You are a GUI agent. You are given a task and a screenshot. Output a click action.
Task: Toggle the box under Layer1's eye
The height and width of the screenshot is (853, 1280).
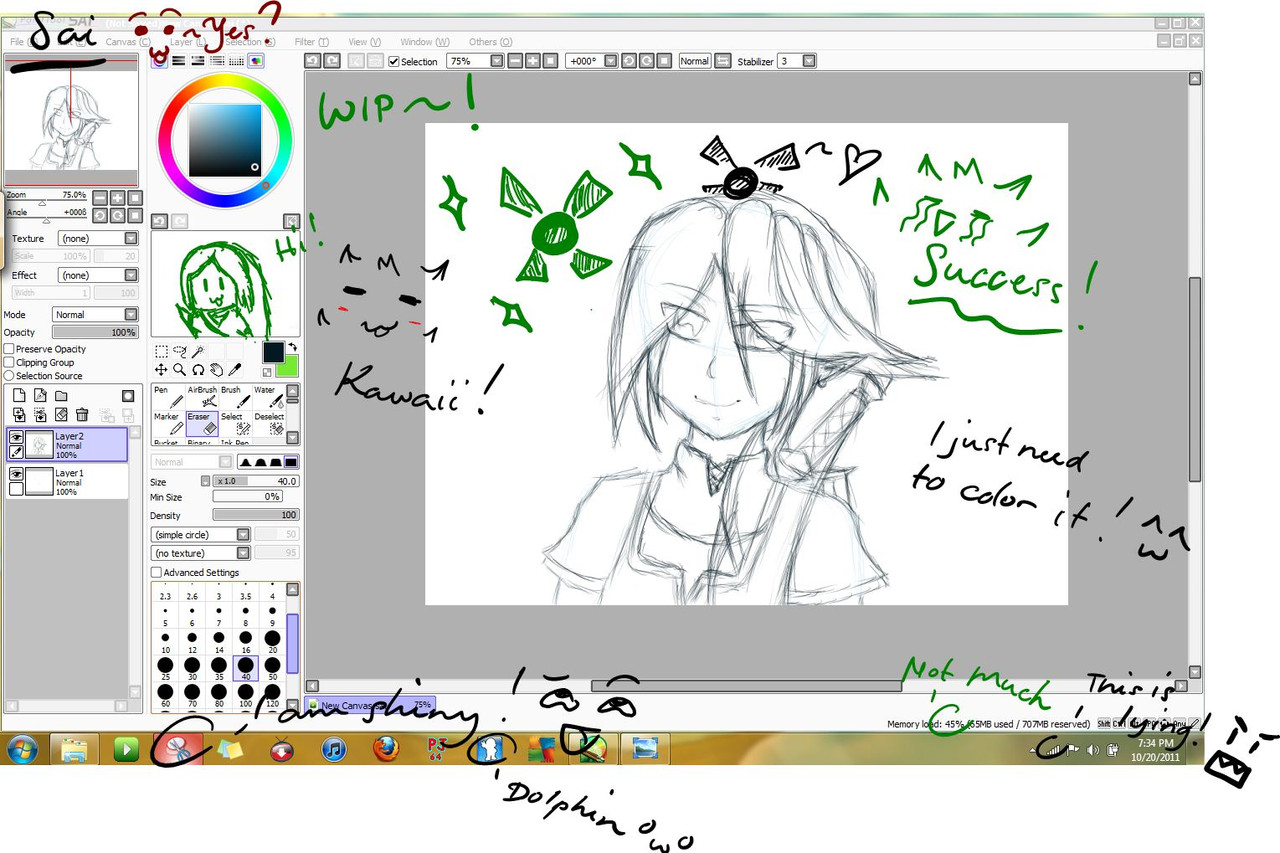click(16, 489)
